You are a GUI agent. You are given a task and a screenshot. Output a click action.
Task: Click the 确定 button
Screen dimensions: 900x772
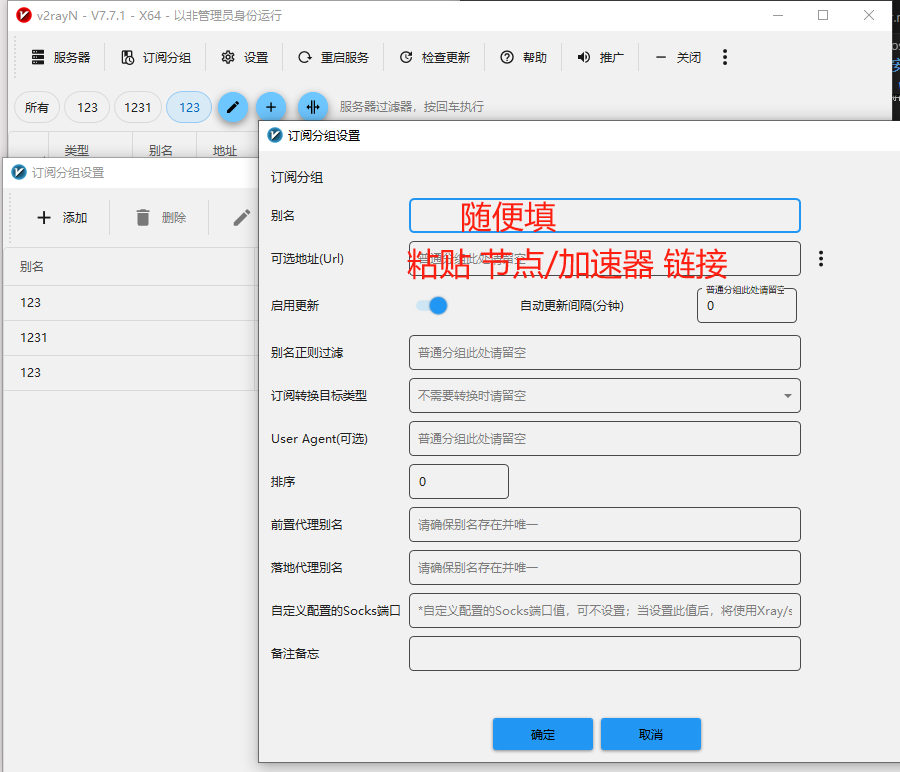[x=542, y=734]
